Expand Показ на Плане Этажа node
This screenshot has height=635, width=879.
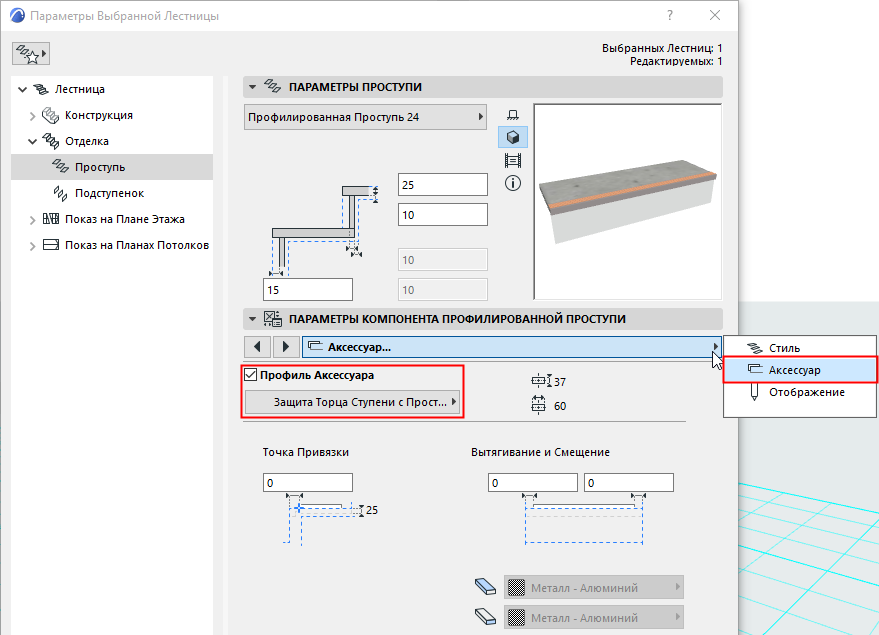33,220
